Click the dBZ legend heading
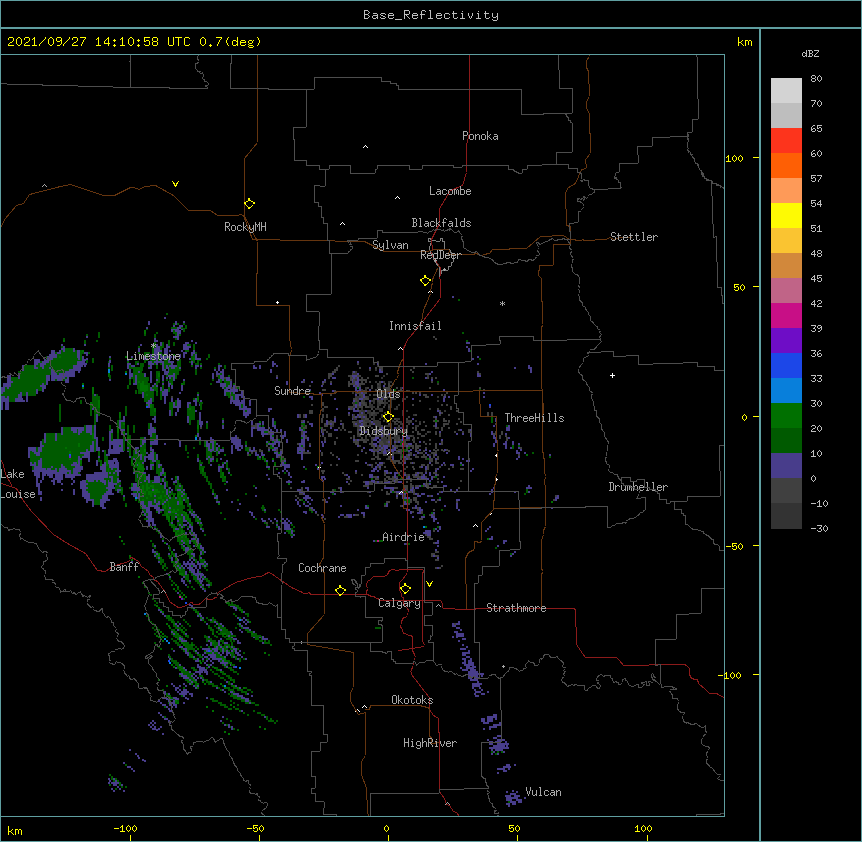862x842 pixels. (810, 54)
